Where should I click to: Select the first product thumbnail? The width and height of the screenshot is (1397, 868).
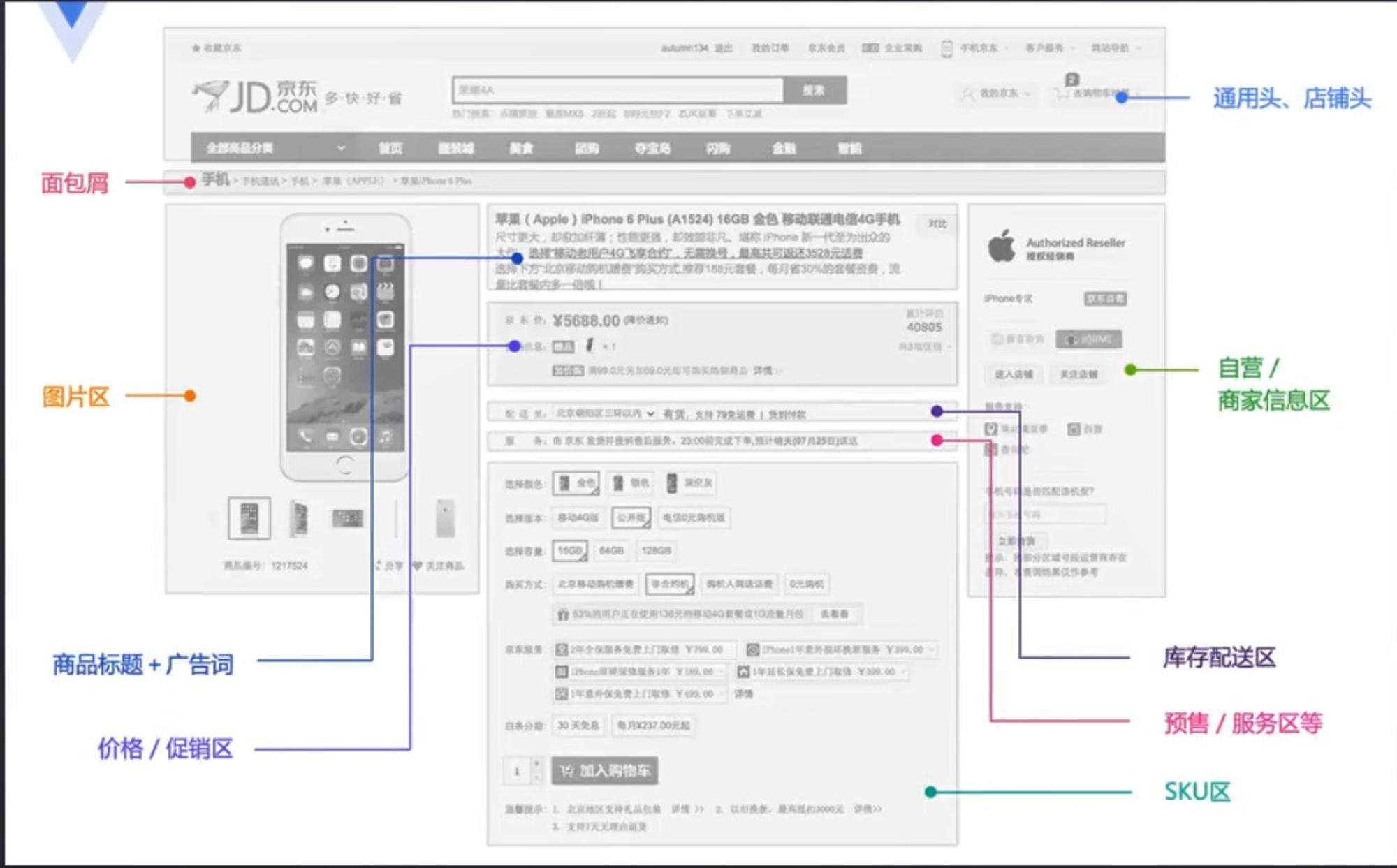(249, 518)
